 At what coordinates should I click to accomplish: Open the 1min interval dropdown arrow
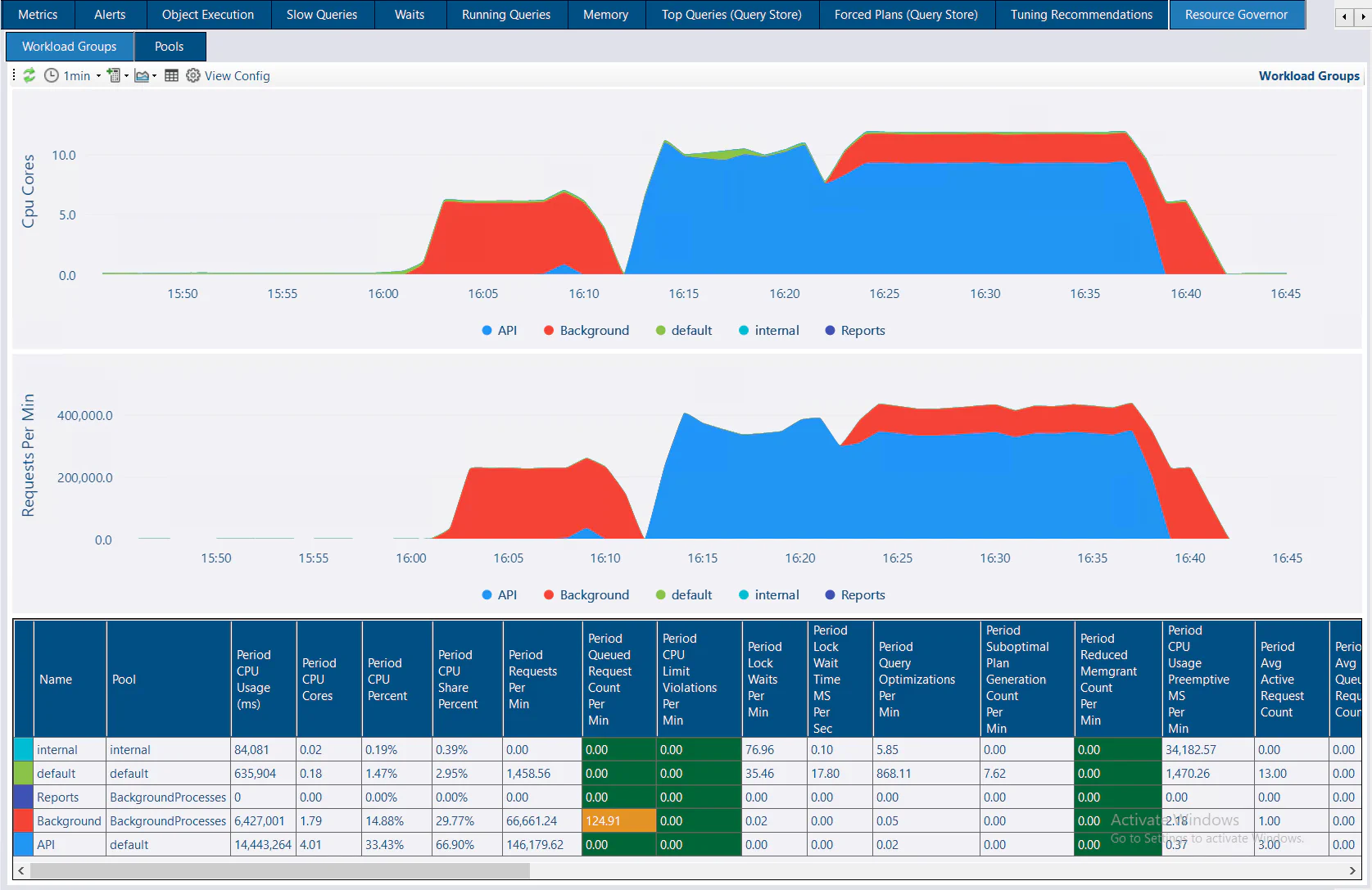(98, 76)
